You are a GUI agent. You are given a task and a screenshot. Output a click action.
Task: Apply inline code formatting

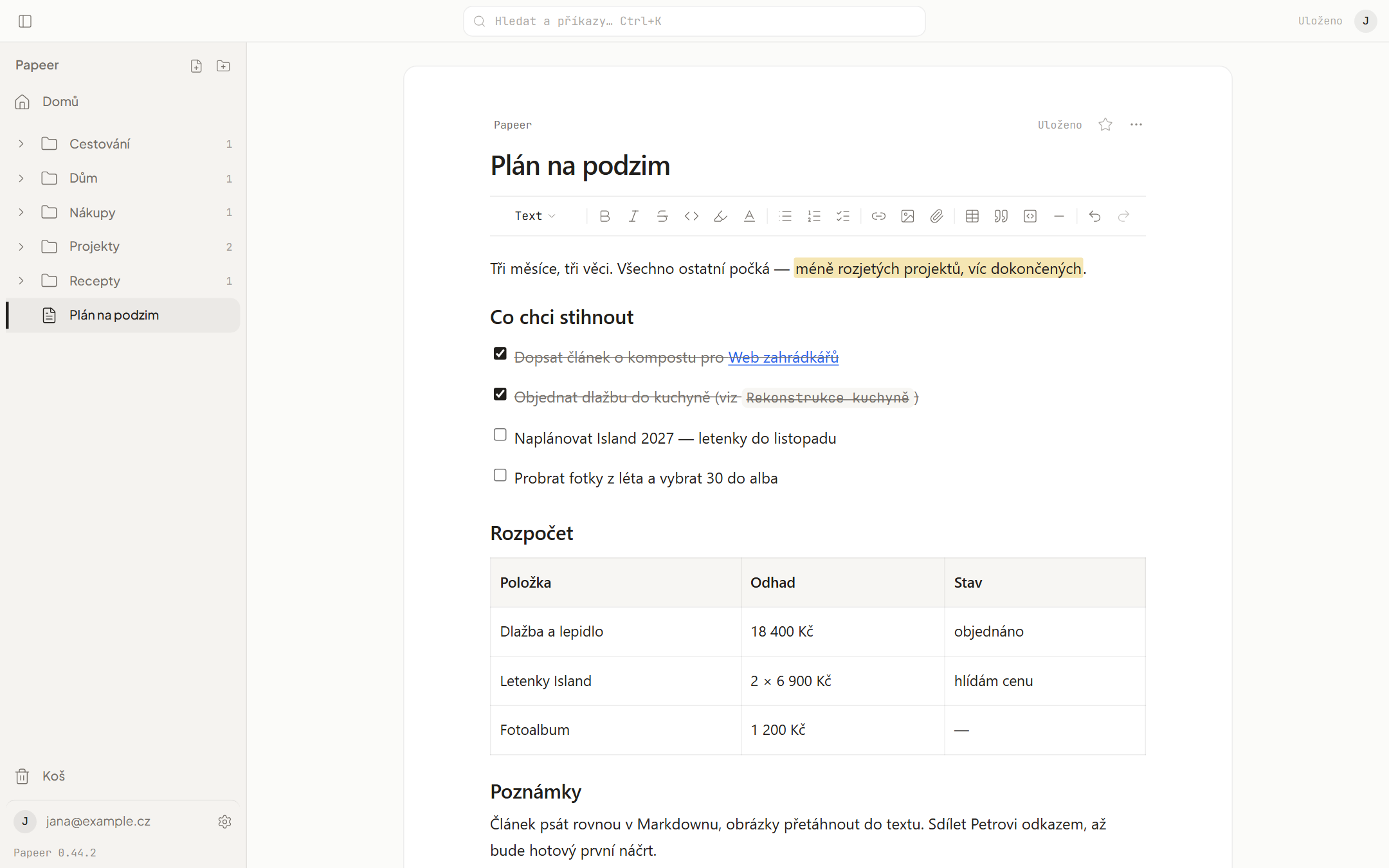[x=691, y=216]
